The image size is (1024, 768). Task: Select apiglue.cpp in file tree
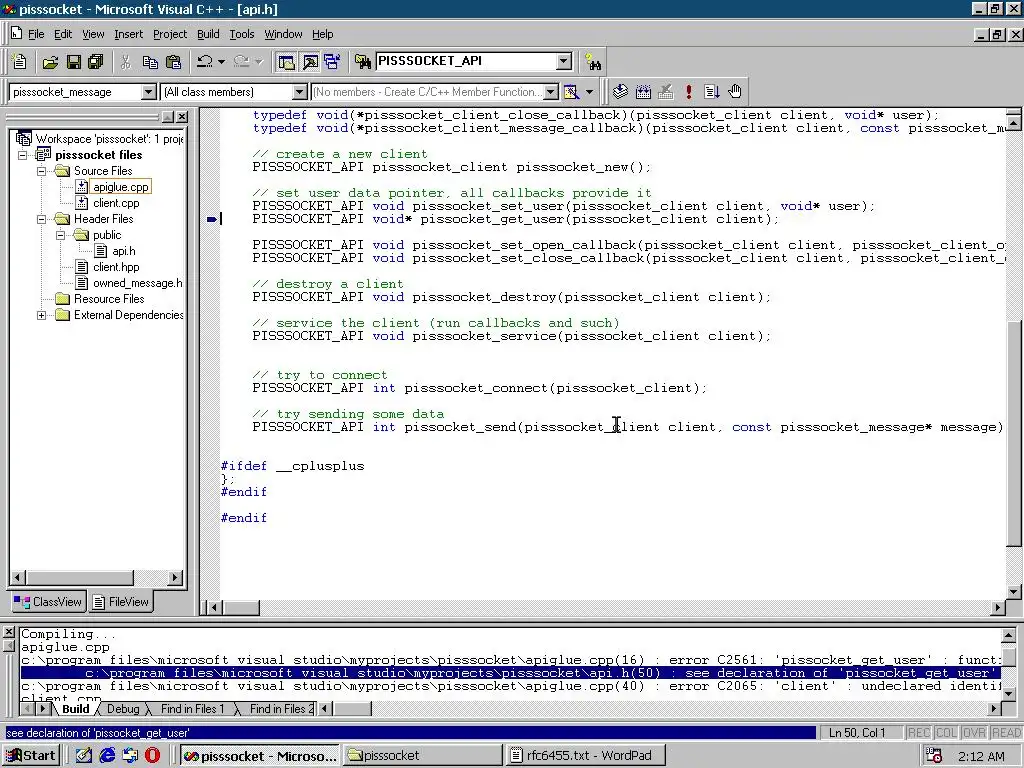121,187
